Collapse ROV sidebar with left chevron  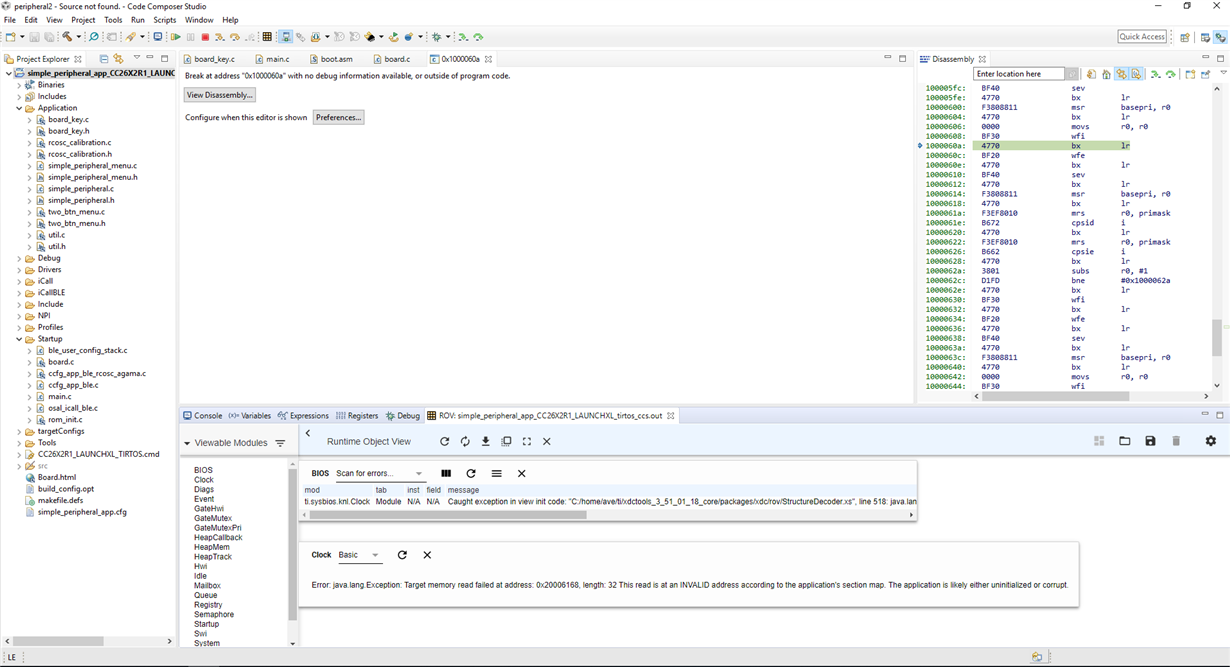tap(308, 433)
